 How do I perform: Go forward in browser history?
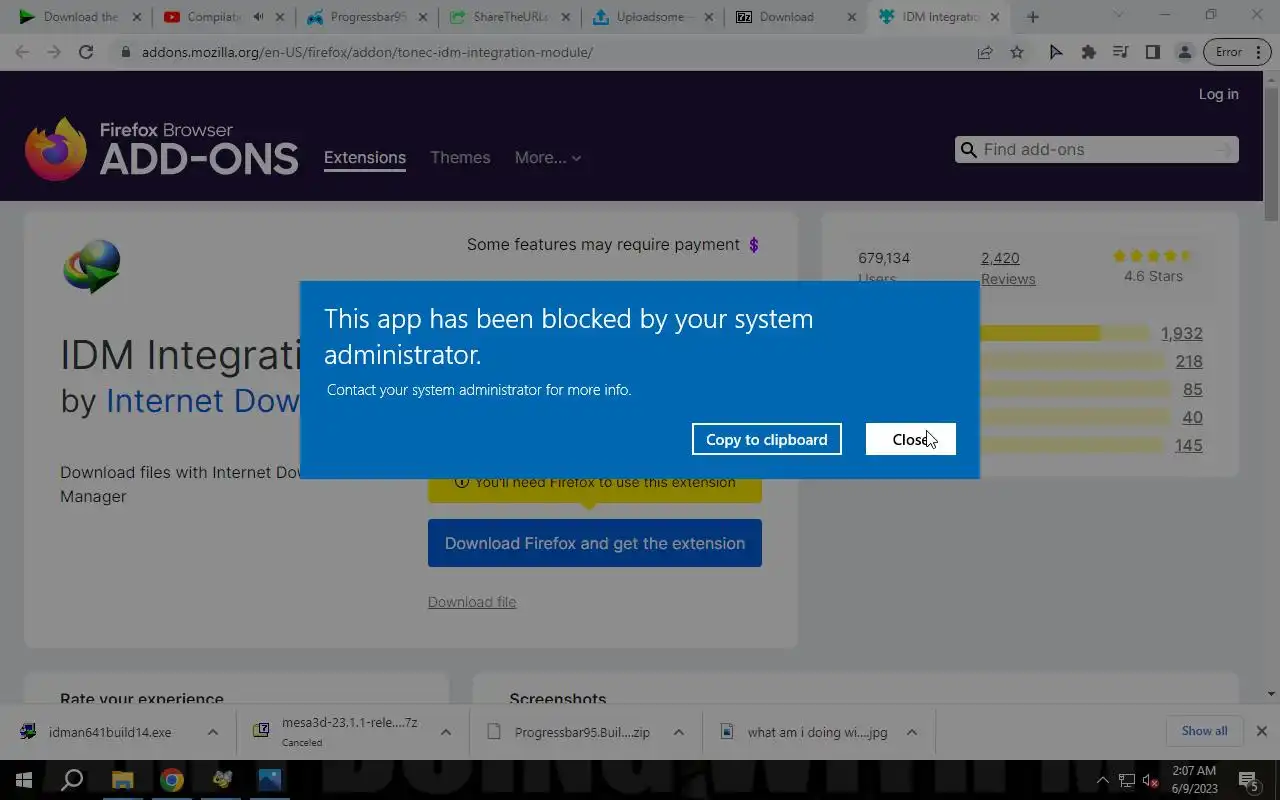54,52
